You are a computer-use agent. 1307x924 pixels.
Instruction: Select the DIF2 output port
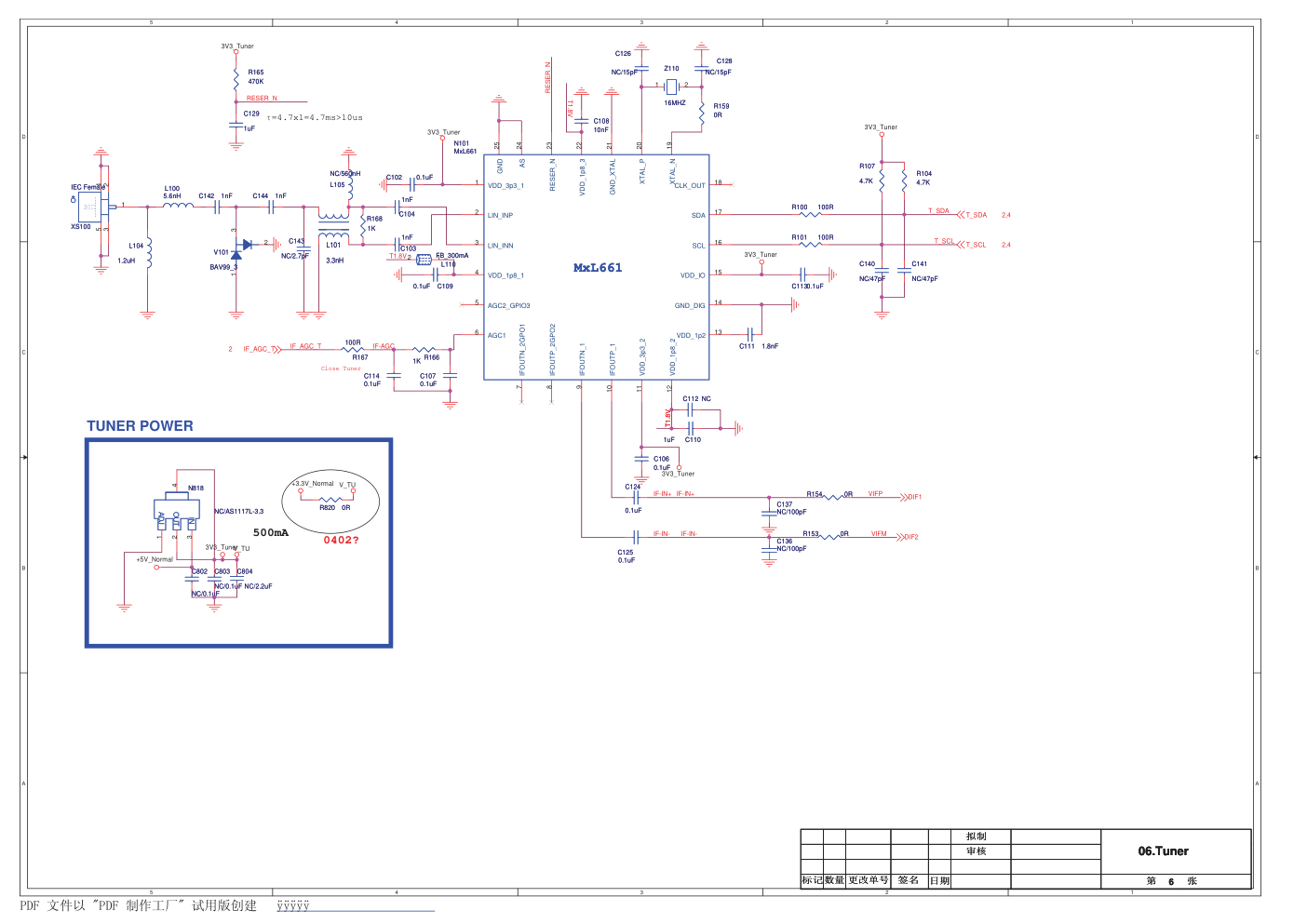tap(910, 537)
